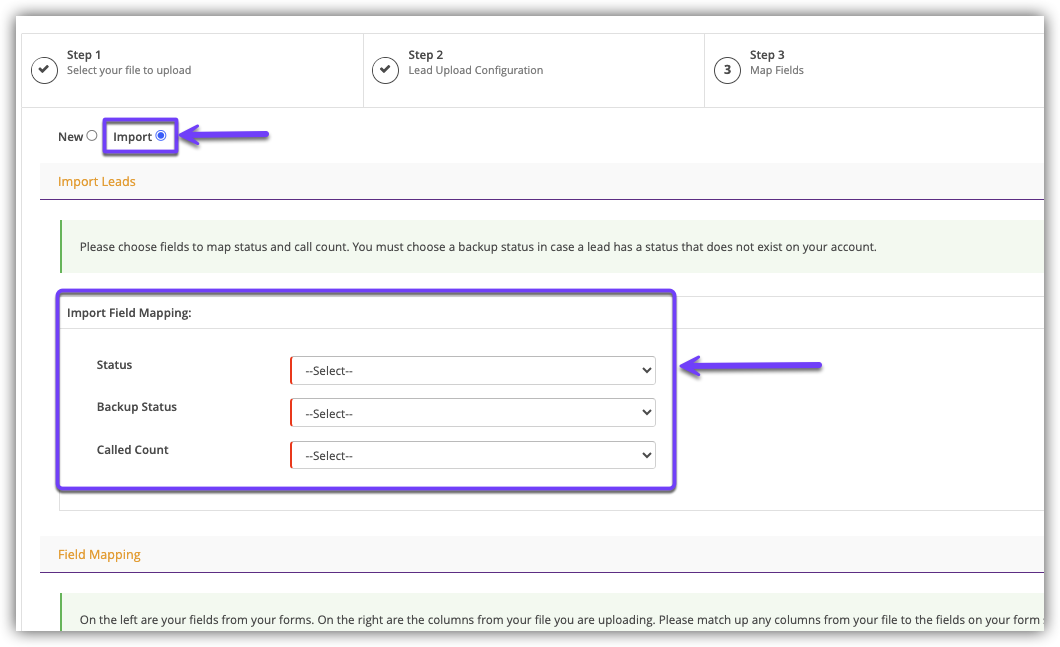Expand the Backup Status dropdown
Image resolution: width=1060 pixels, height=647 pixels.
click(472, 413)
